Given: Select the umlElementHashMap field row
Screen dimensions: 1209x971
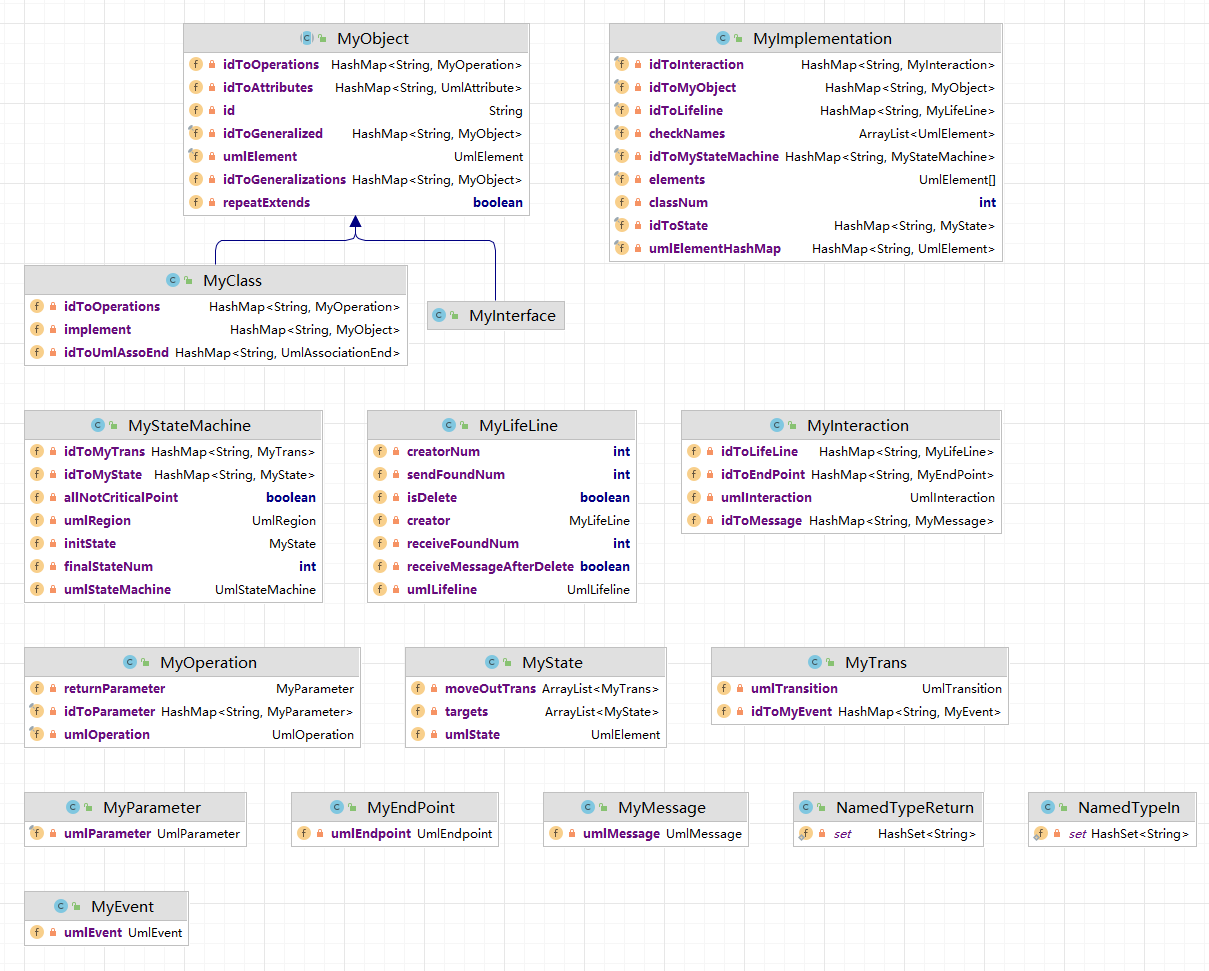Looking at the screenshot, I should pyautogui.click(x=805, y=249).
